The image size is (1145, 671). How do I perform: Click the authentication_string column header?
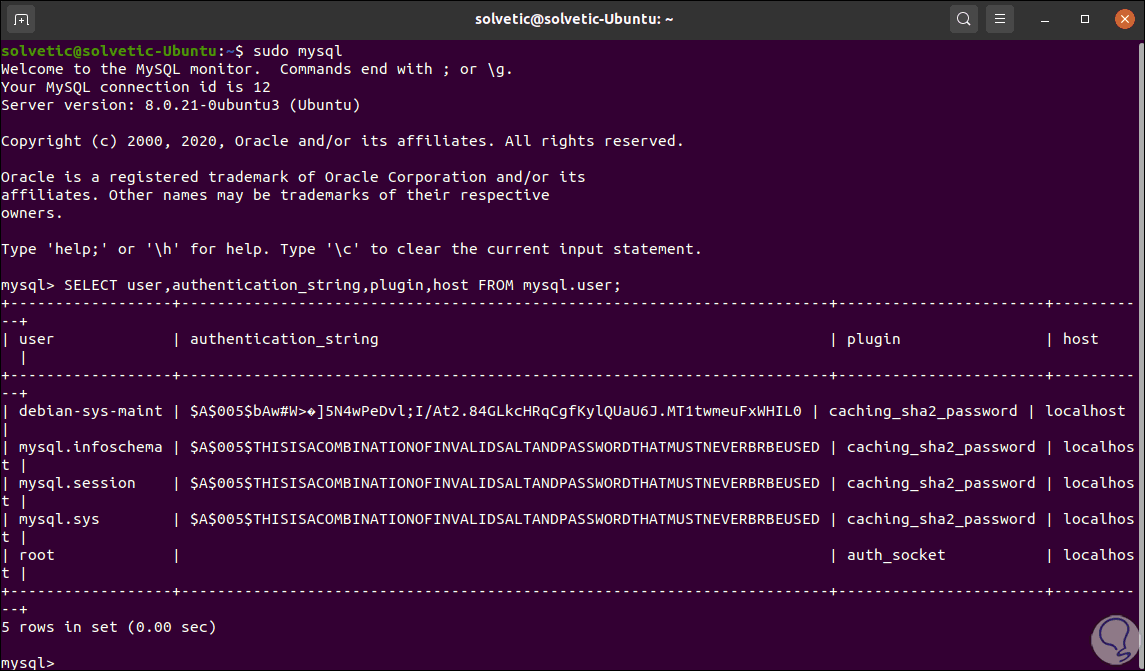pos(284,339)
